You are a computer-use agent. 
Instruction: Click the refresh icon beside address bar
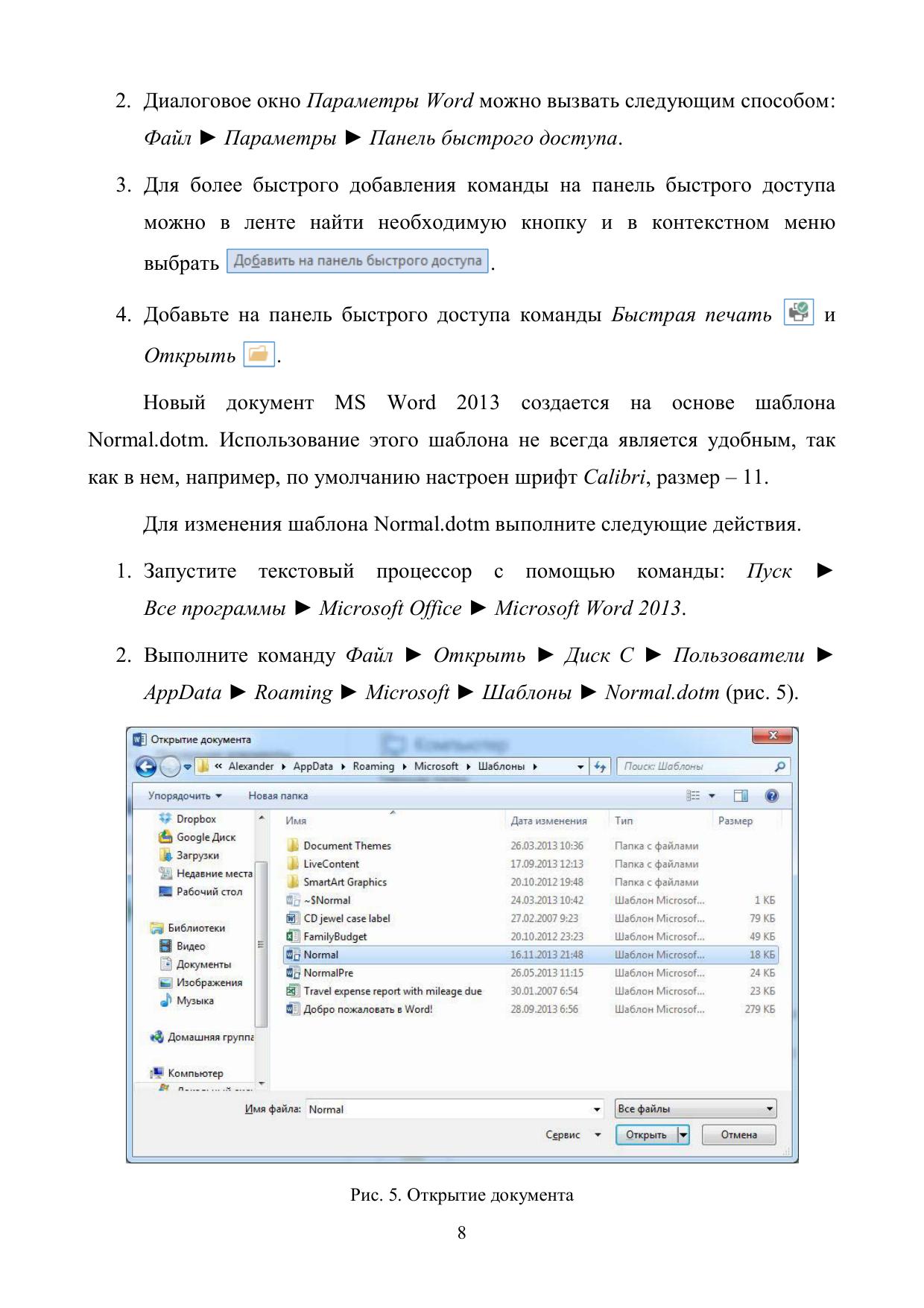(600, 766)
